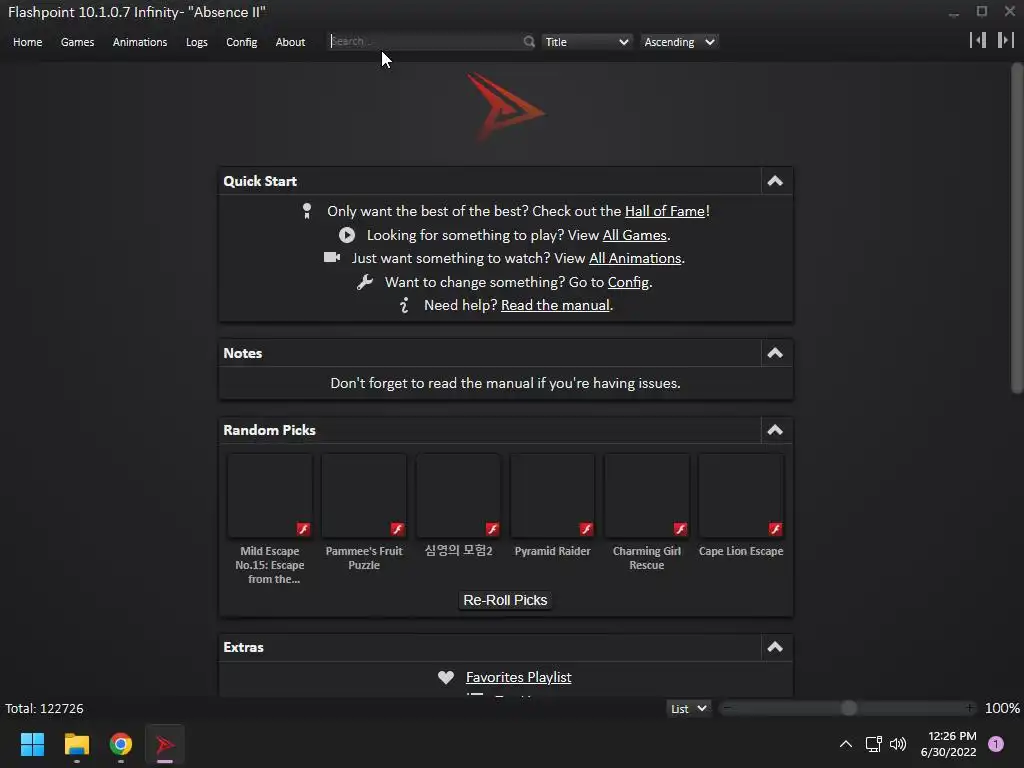Show hidden system tray icons

[x=846, y=744]
